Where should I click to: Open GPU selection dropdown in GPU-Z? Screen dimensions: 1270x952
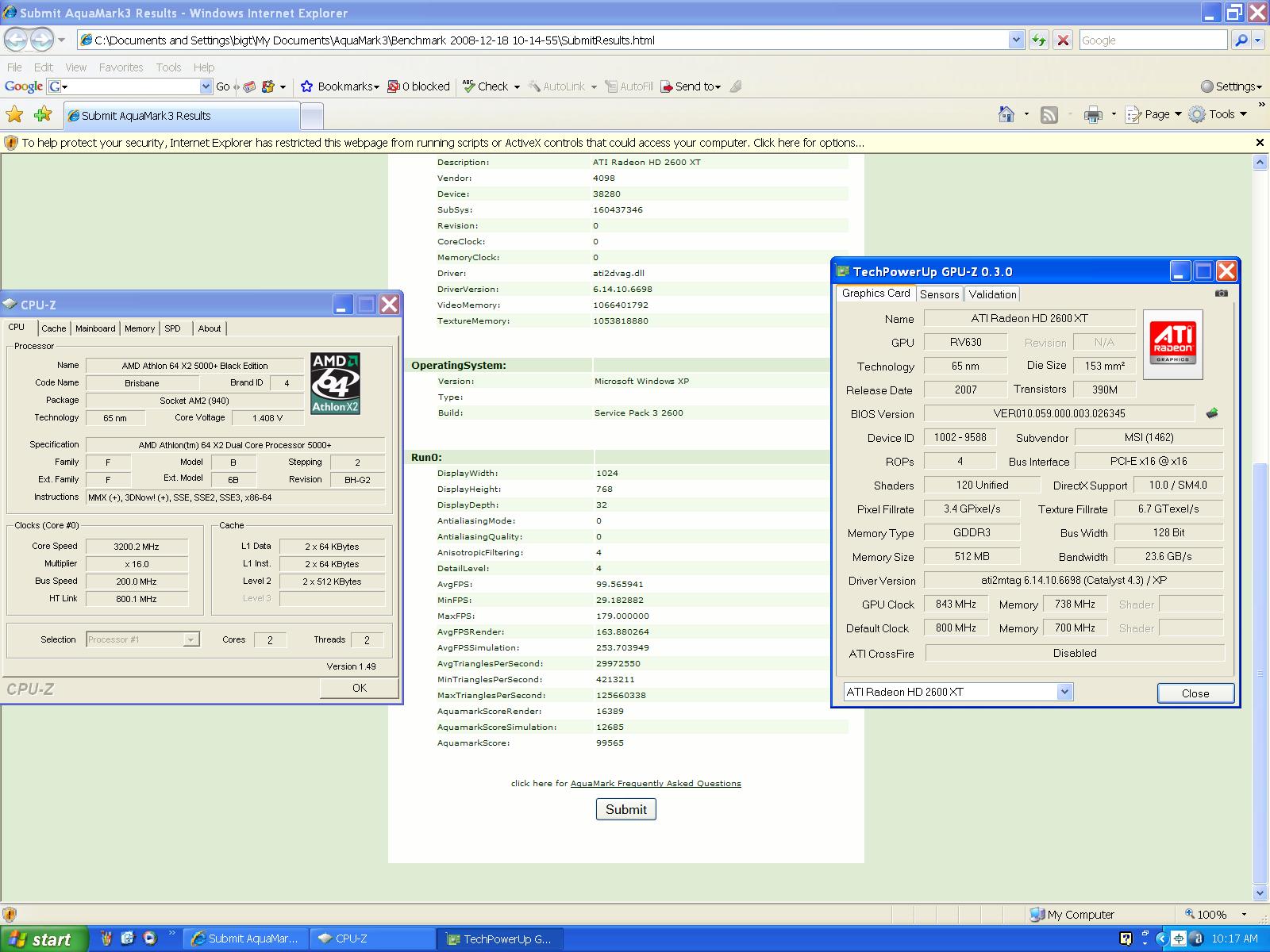(1064, 692)
